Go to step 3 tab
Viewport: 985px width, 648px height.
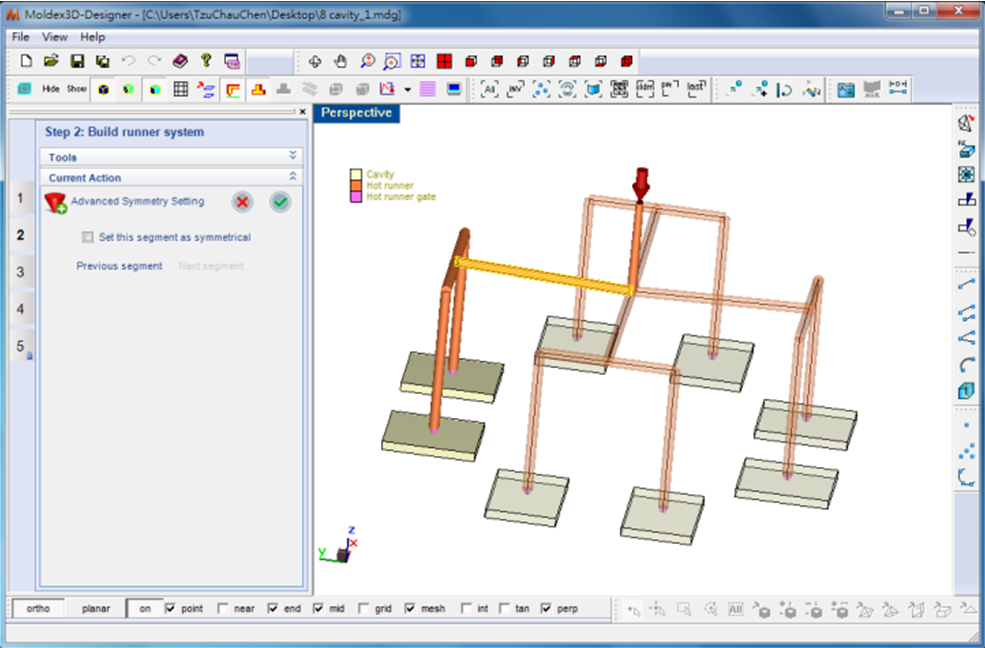click(x=20, y=272)
